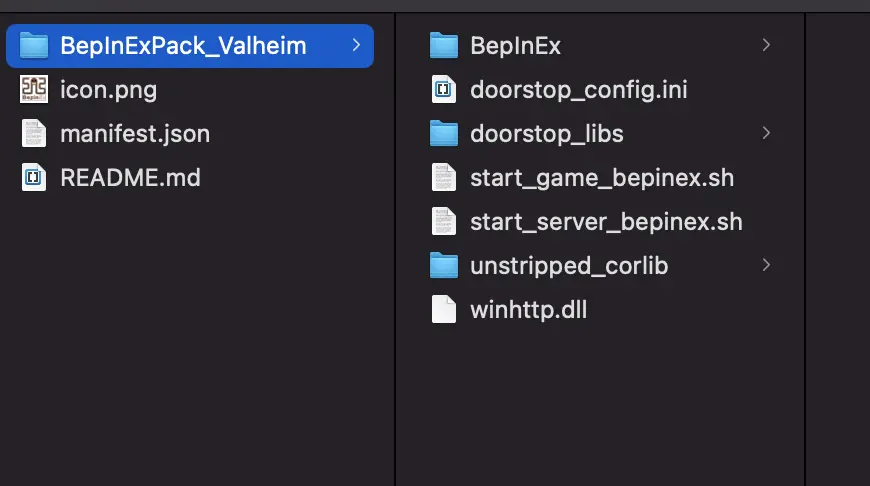Click the column divider between the file panes

[395, 250]
